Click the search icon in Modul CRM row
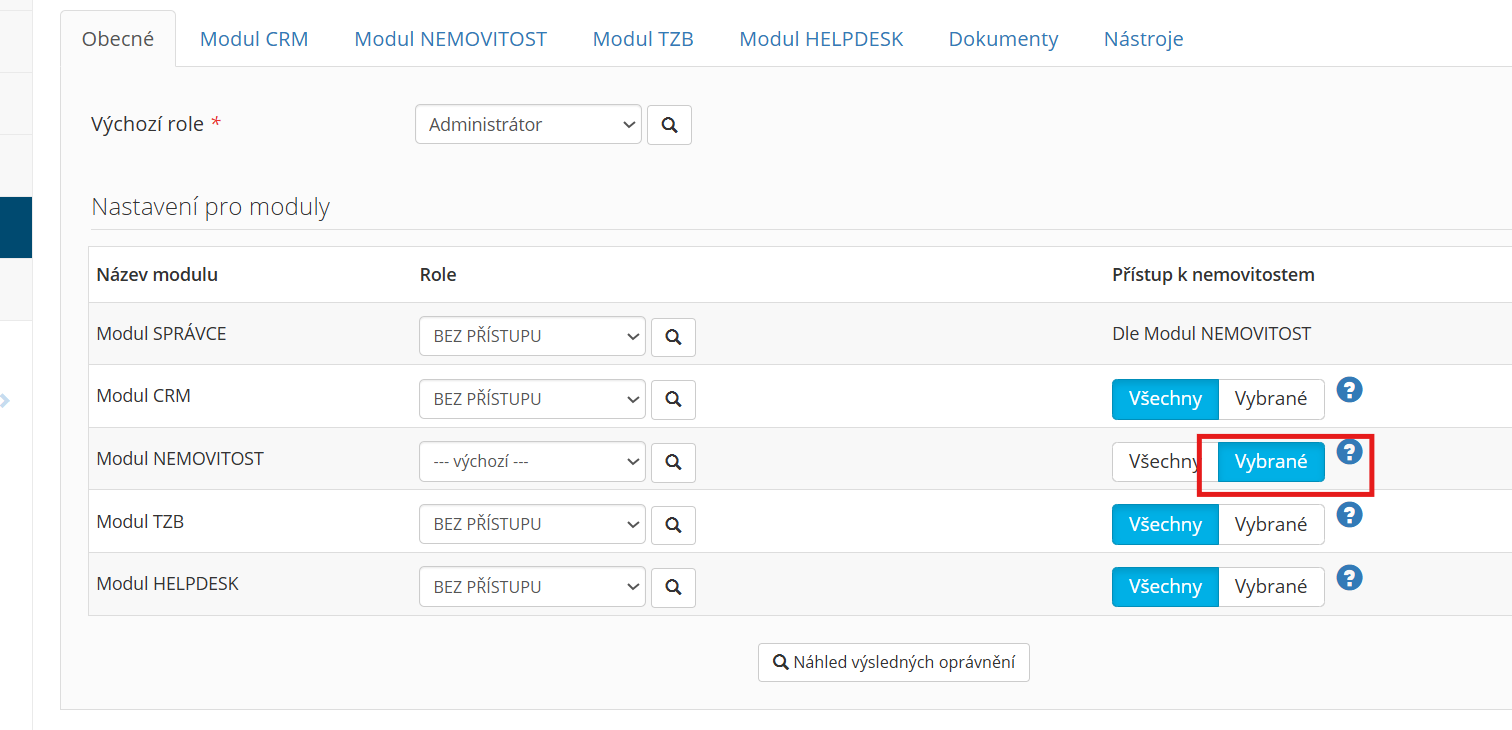 click(673, 399)
